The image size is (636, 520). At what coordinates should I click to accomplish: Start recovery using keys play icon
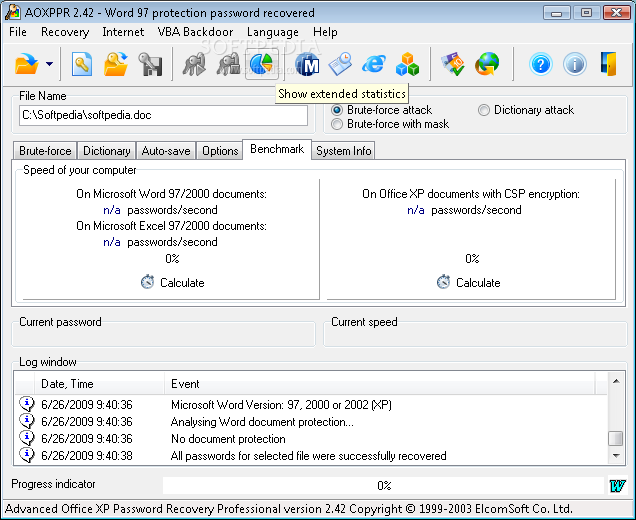[194, 64]
